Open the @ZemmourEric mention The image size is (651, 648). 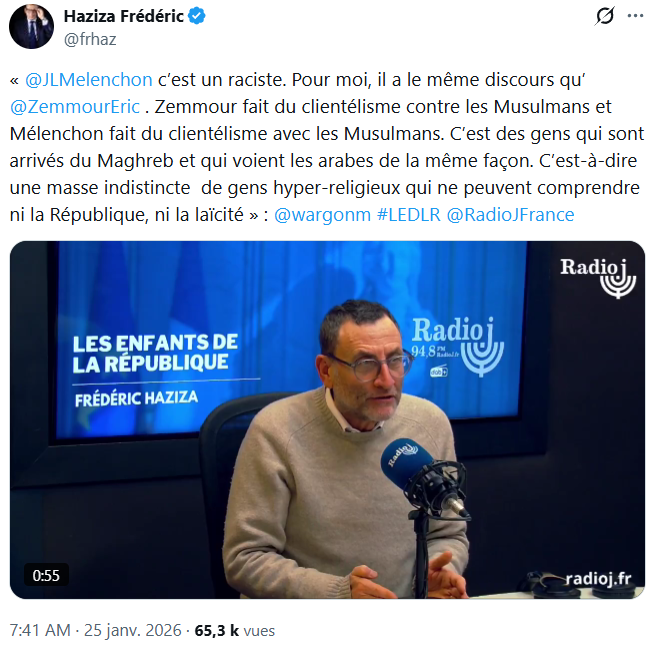75,107
